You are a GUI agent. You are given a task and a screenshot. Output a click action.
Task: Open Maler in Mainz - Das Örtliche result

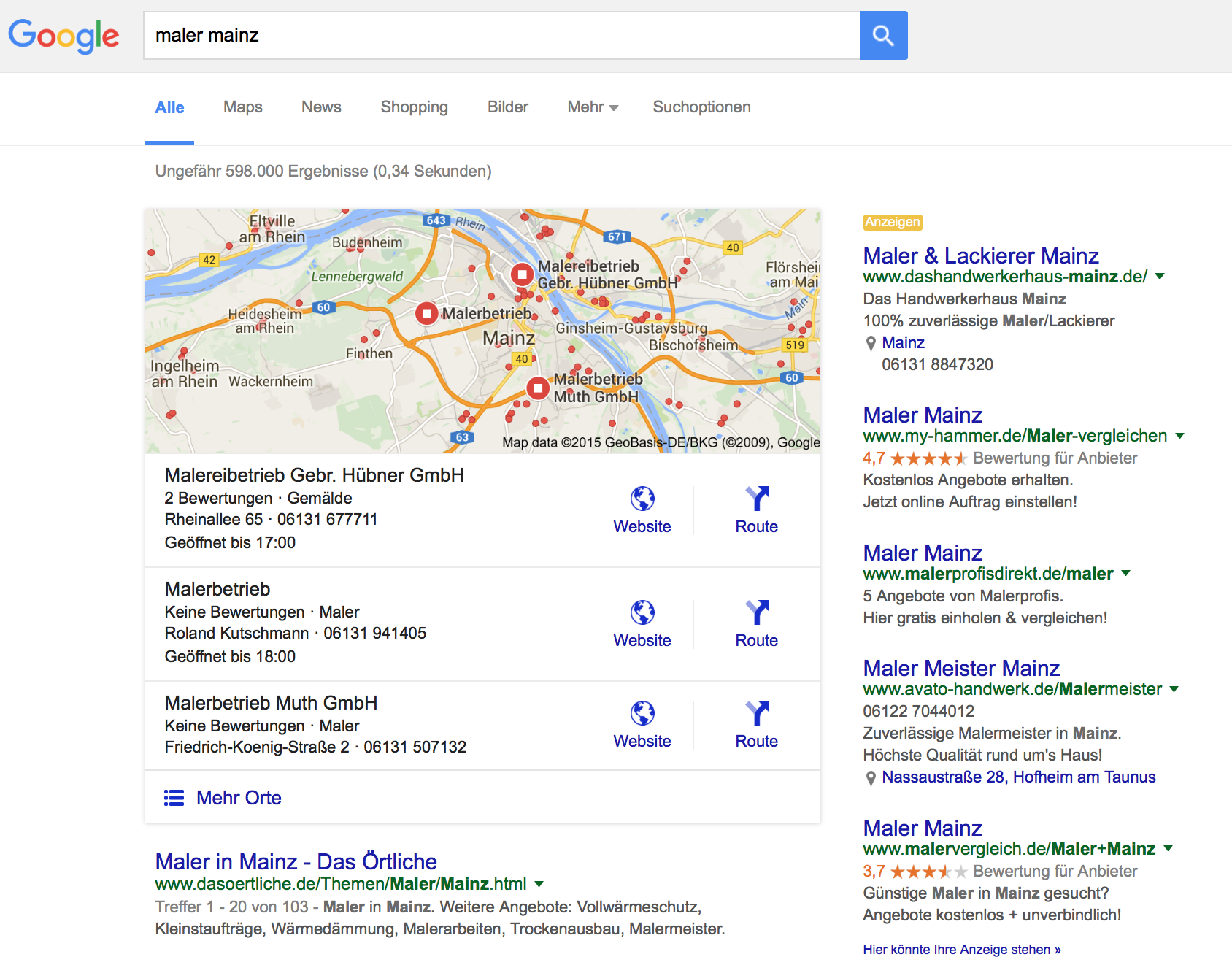pos(296,861)
